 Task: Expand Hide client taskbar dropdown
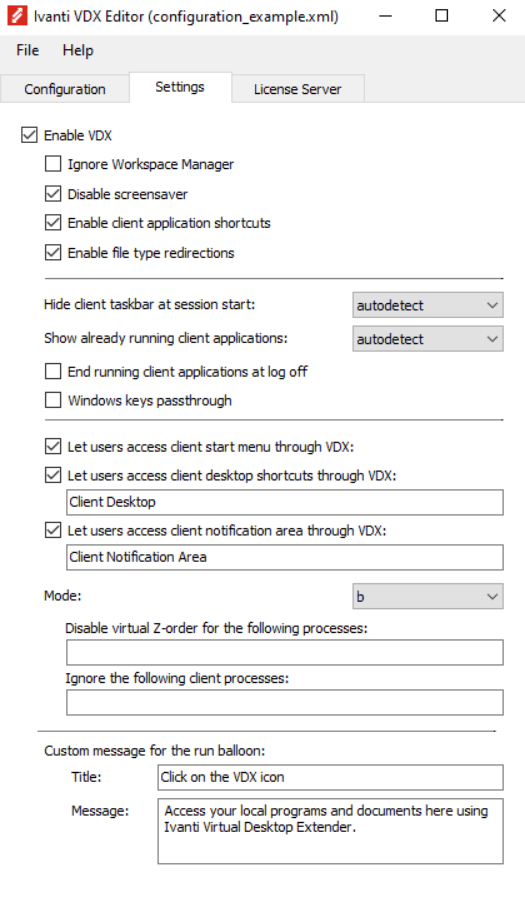click(428, 305)
